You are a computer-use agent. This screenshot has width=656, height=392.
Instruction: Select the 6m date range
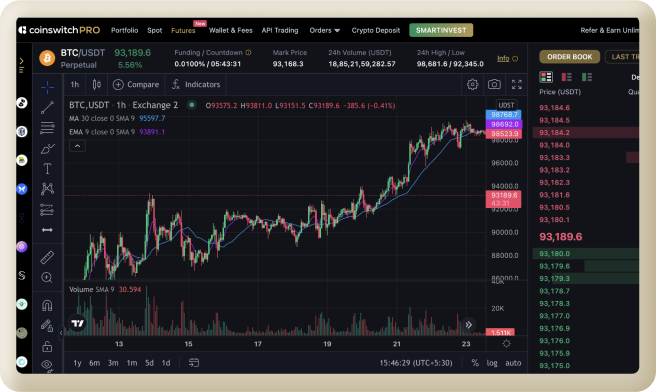point(95,363)
